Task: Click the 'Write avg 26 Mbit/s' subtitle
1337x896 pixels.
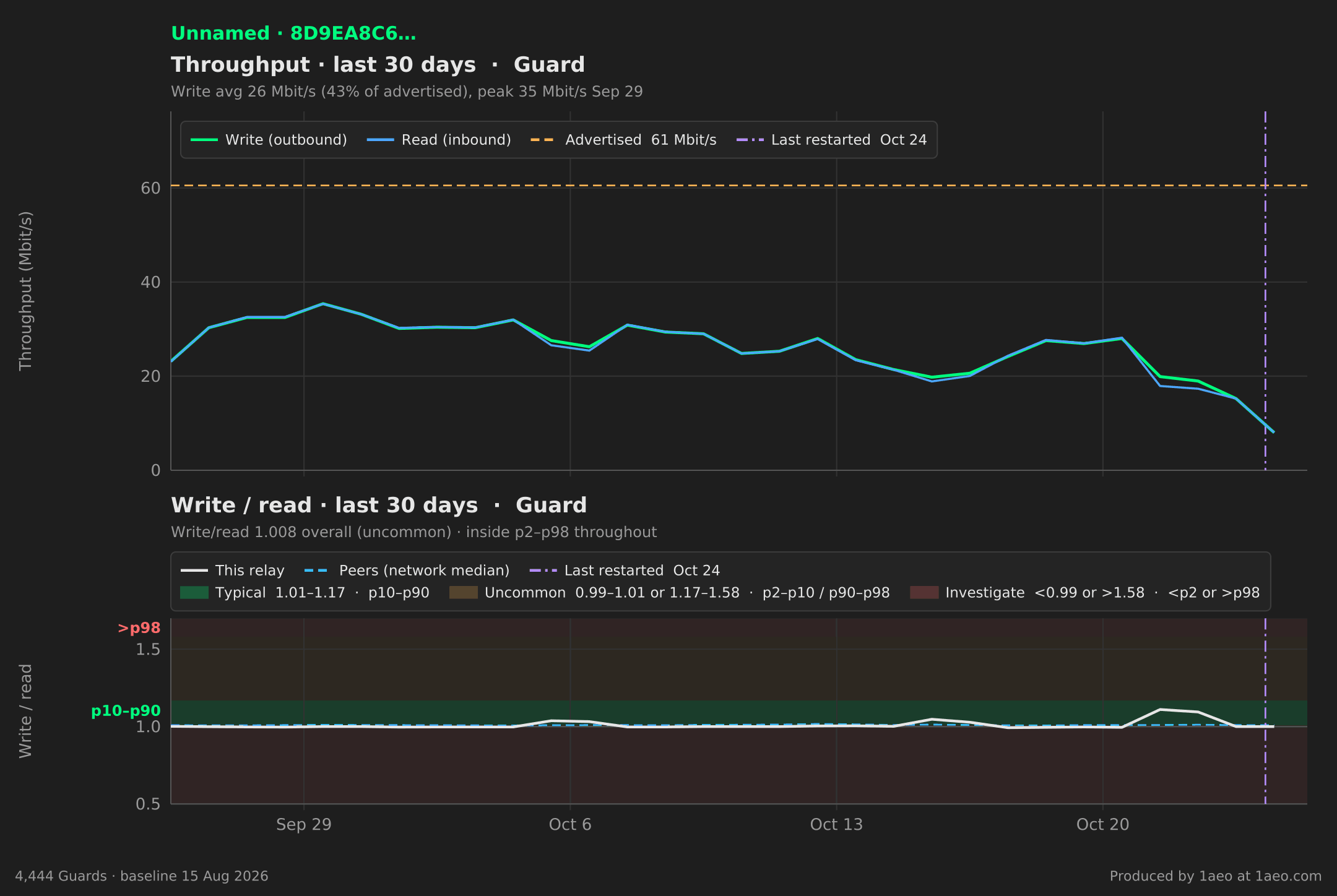Action: tap(407, 92)
